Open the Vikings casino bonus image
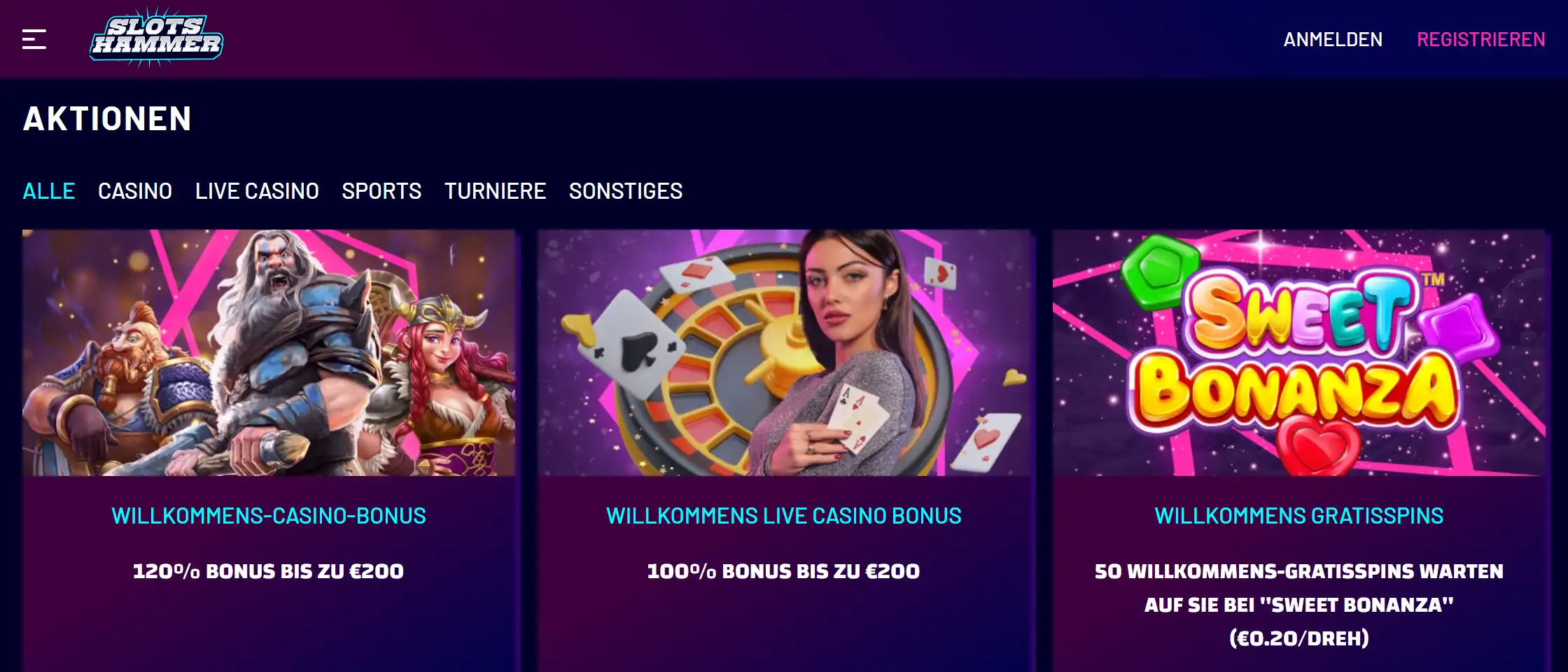The height and width of the screenshot is (672, 1568). [269, 353]
